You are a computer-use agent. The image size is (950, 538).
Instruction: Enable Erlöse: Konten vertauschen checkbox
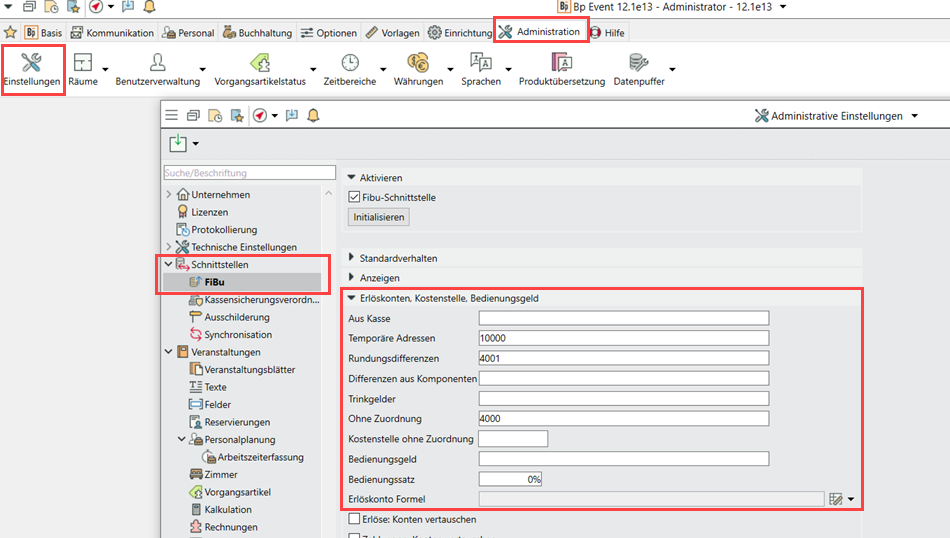click(354, 519)
